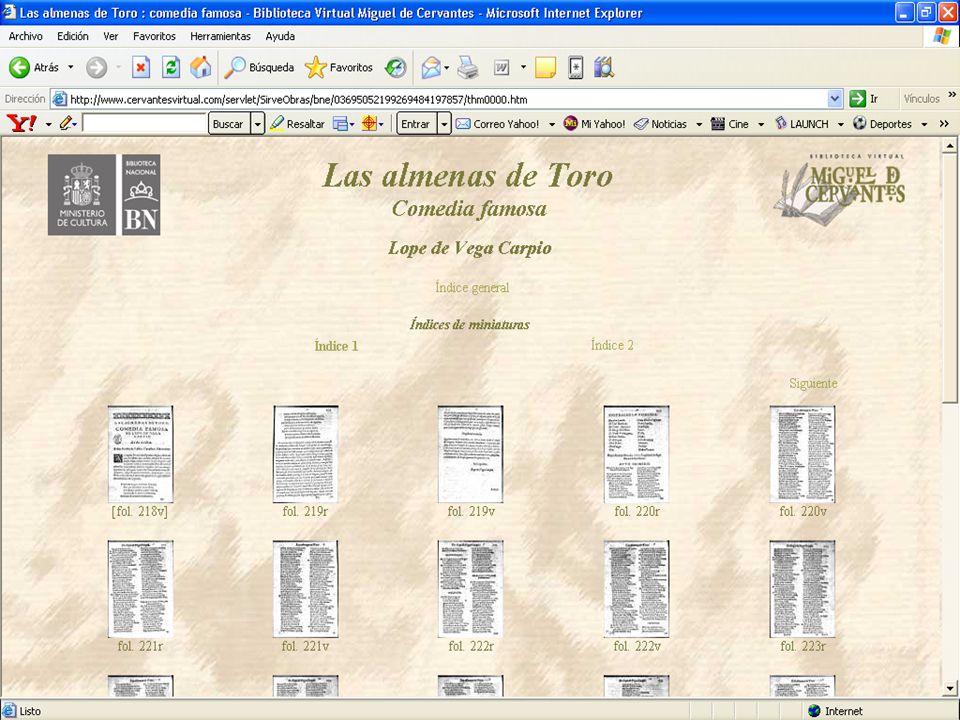The image size is (960, 720).
Task: Click the fol. 223r caption link
Action: tap(803, 646)
